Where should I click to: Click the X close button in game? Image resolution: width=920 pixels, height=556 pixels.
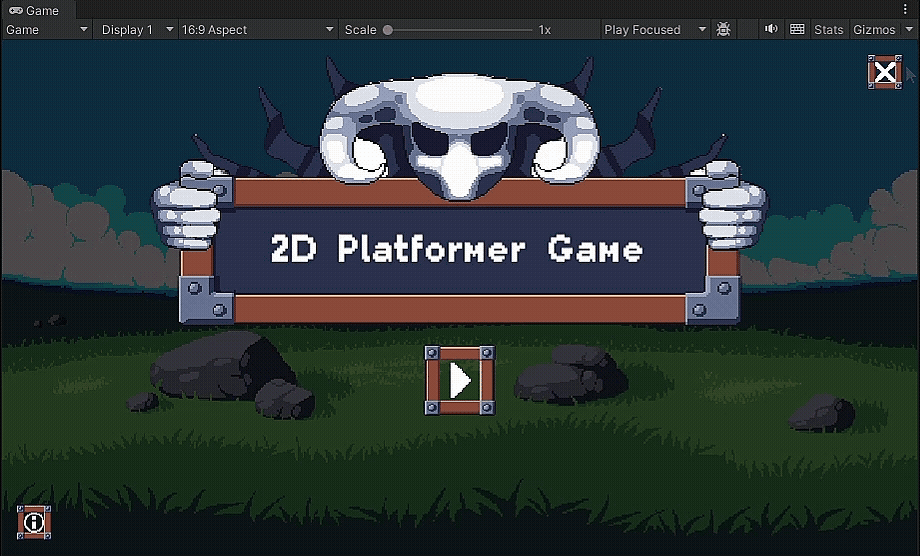884,72
